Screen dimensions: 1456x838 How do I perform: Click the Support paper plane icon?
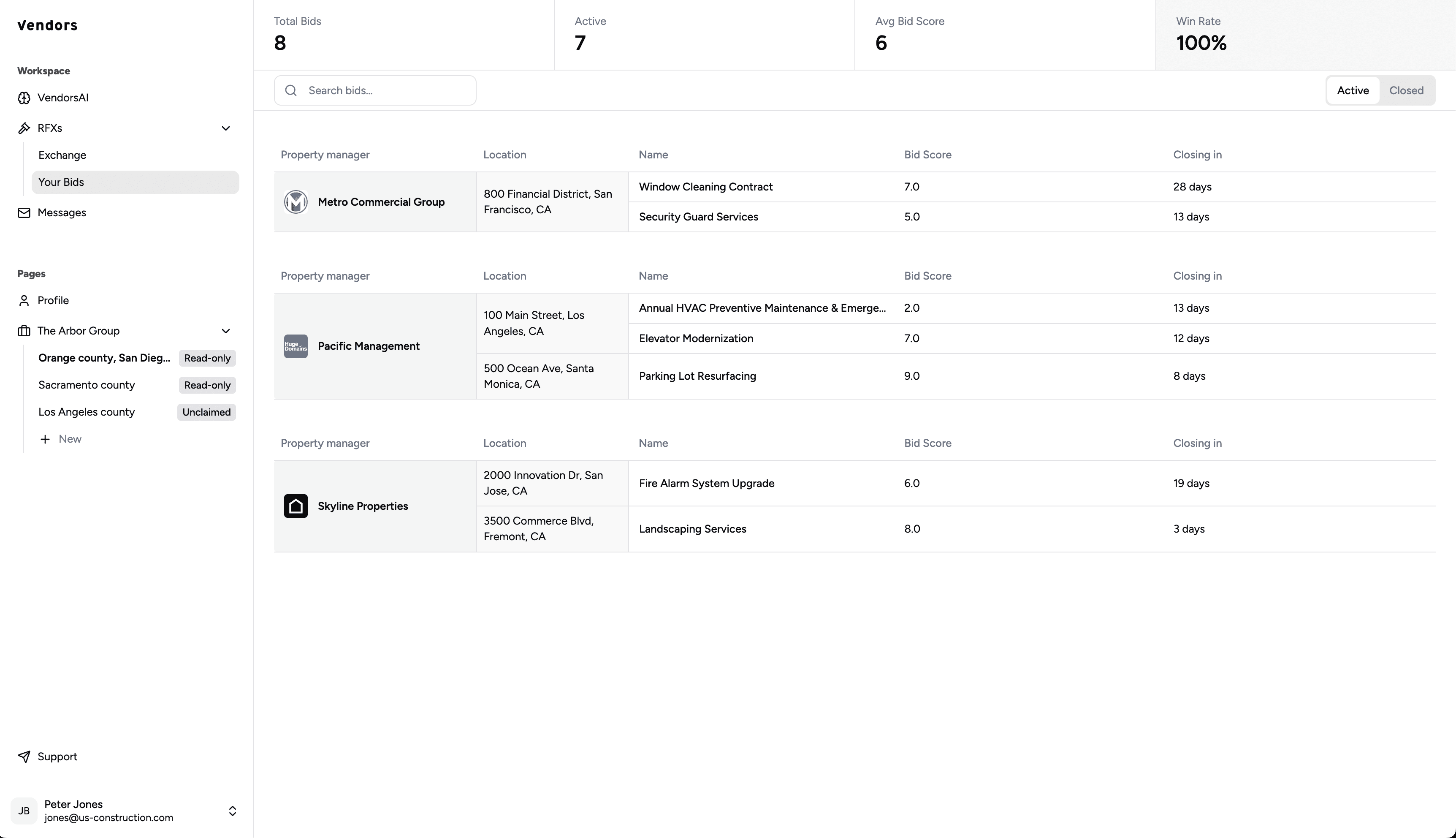coord(24,757)
